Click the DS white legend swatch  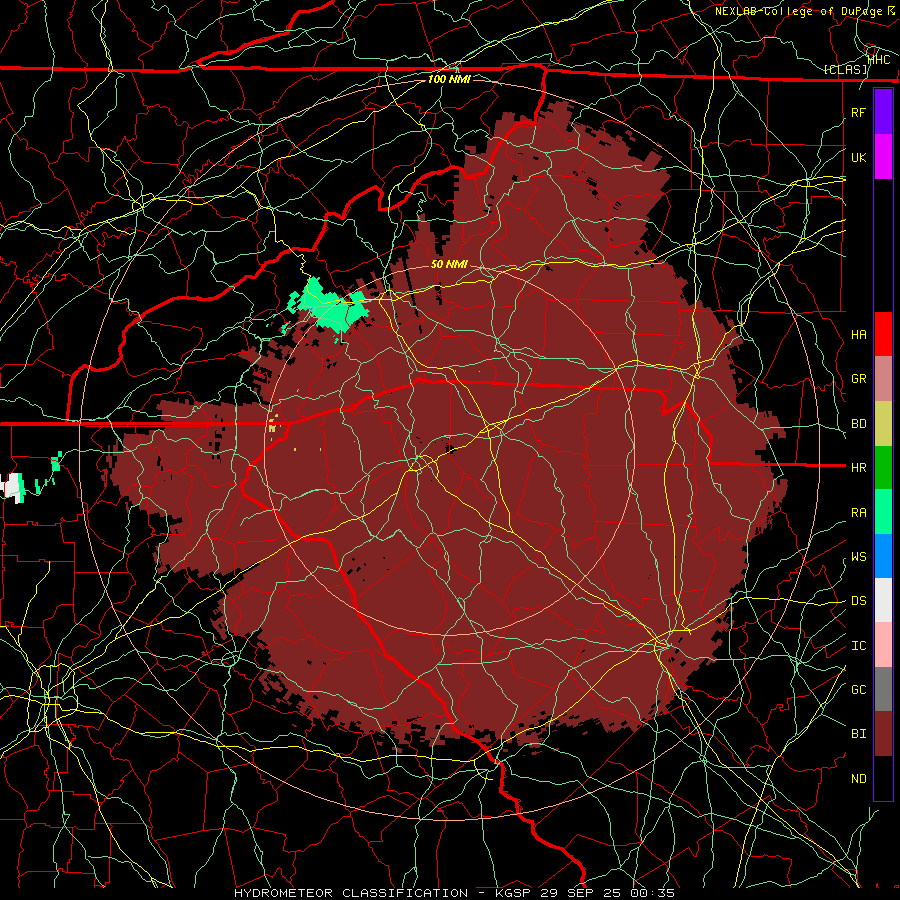(x=883, y=600)
